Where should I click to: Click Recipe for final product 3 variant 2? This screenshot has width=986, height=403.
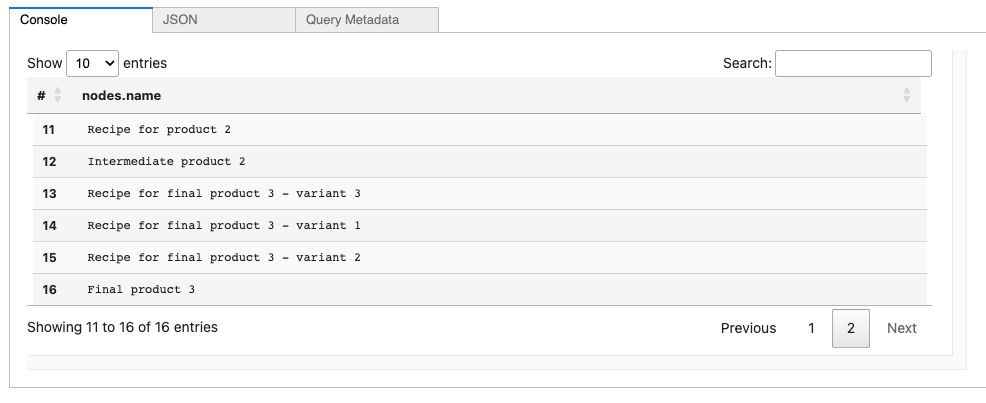[224, 258]
